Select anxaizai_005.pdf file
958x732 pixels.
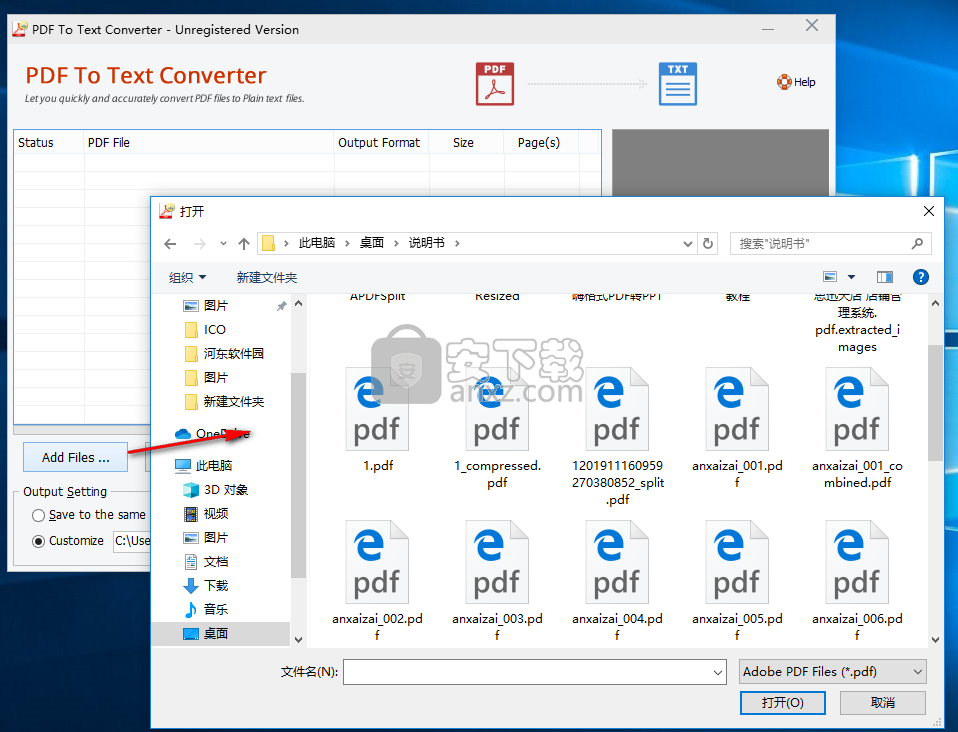click(x=737, y=580)
